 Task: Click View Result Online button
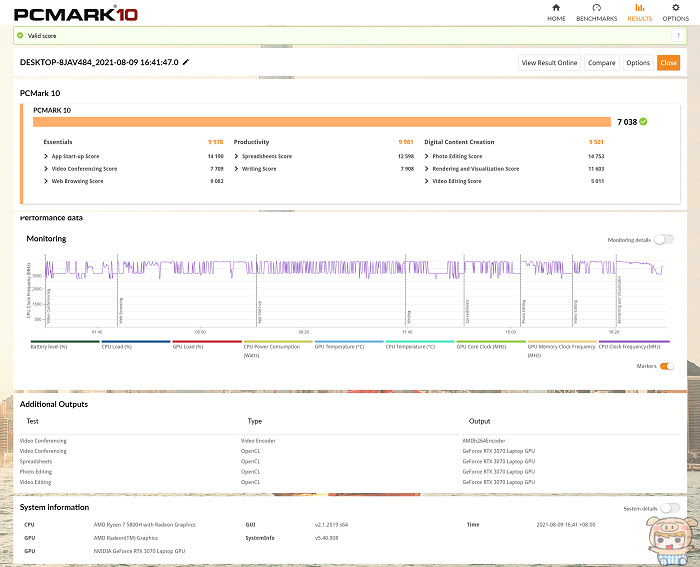click(549, 63)
